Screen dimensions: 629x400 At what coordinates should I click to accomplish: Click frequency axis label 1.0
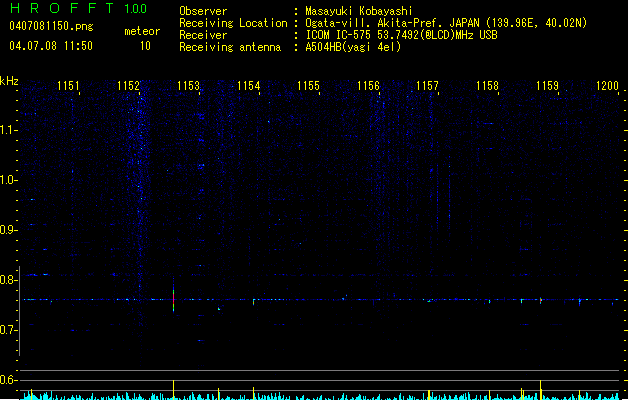[x=8, y=180]
